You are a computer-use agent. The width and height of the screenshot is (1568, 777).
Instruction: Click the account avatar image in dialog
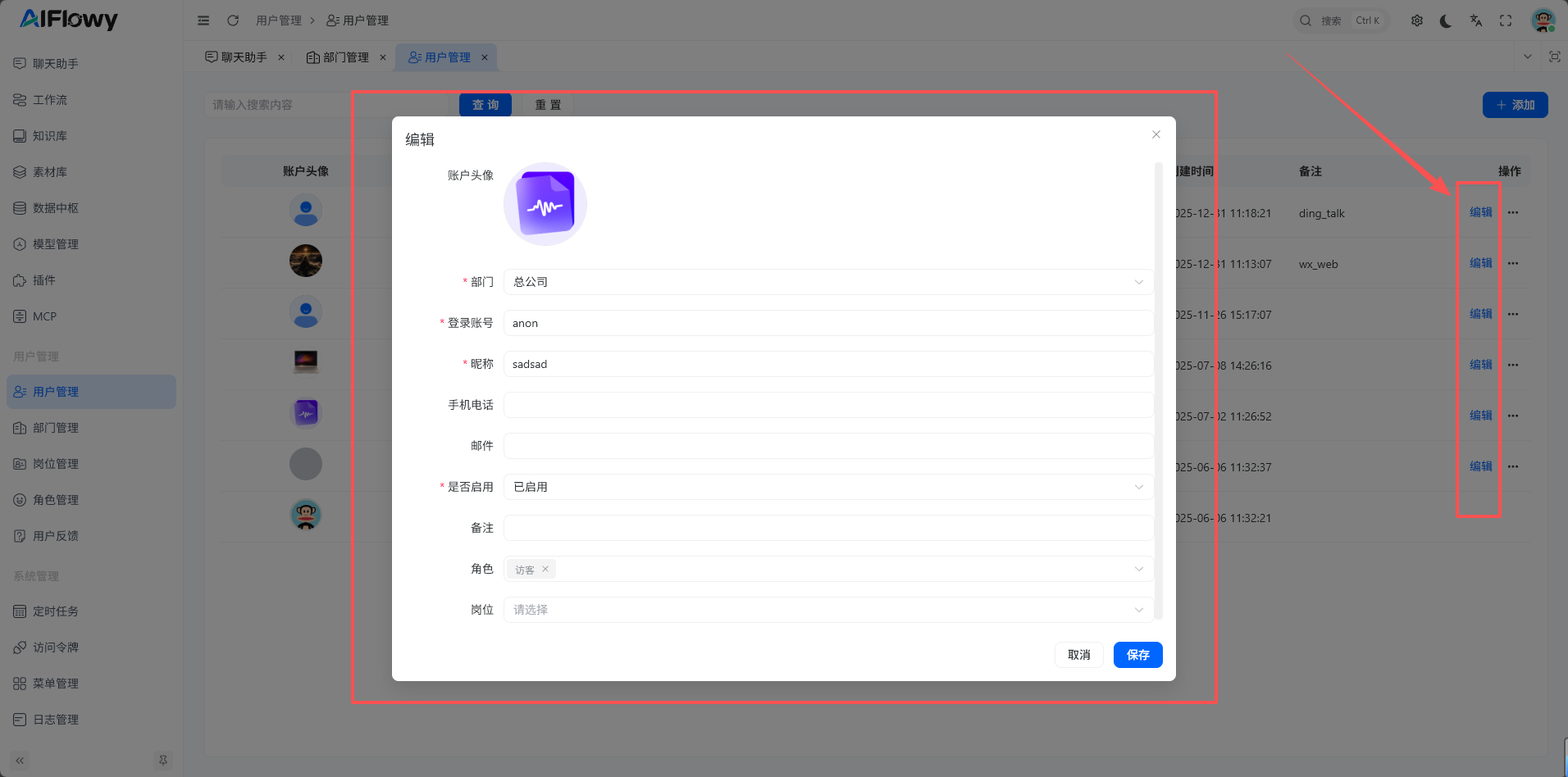[545, 204]
